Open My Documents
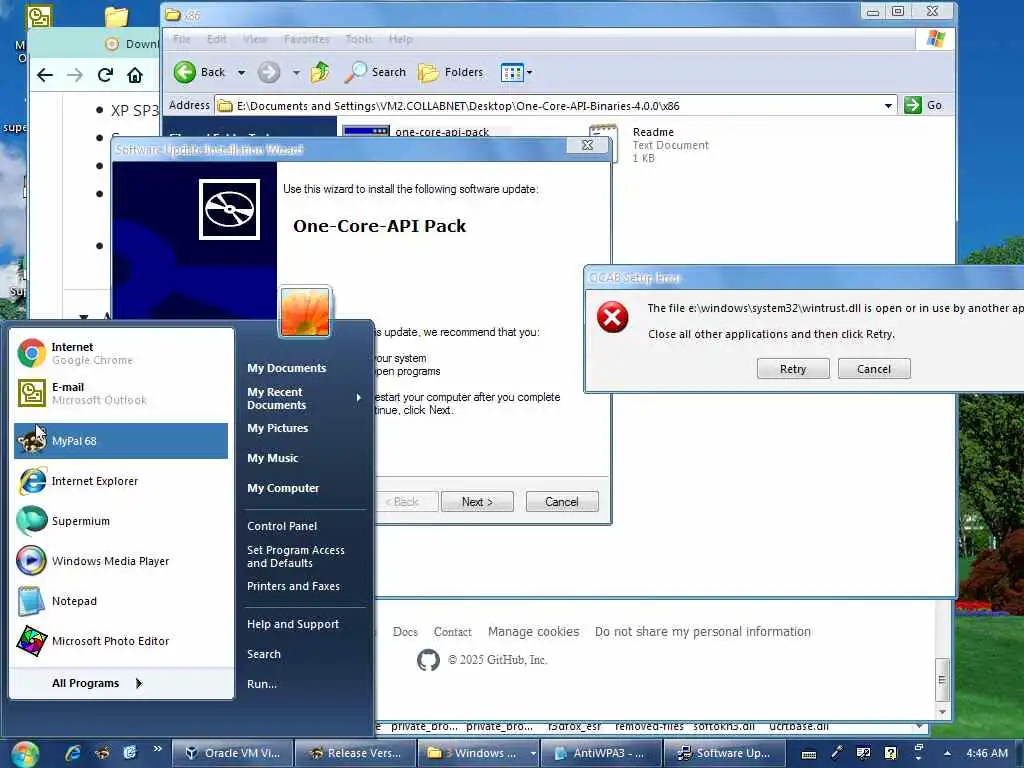The width and height of the screenshot is (1024, 768). (x=287, y=368)
